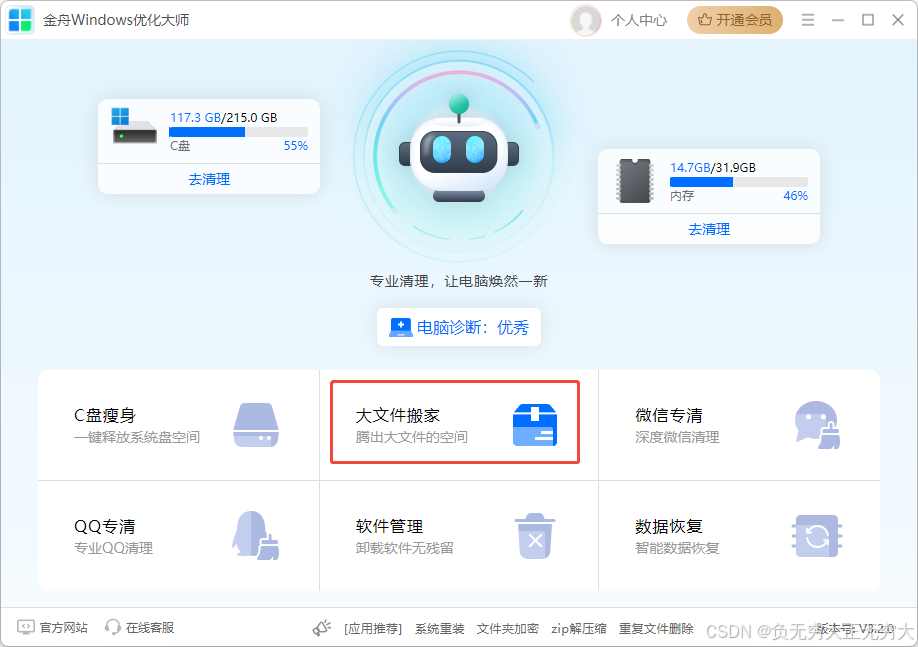This screenshot has height=647, width=918.
Task: Click 去清理 under the 内存 card
Action: [709, 229]
